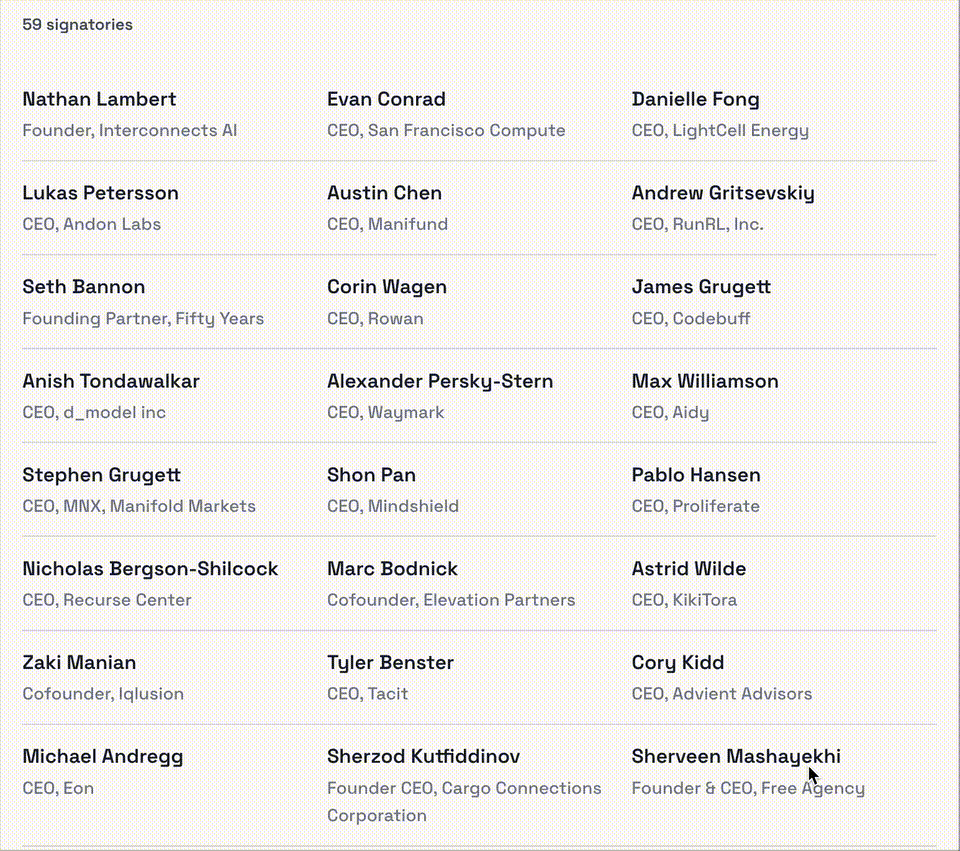This screenshot has height=851, width=960.
Task: Select Stephen Grugett's name
Action: (x=101, y=475)
